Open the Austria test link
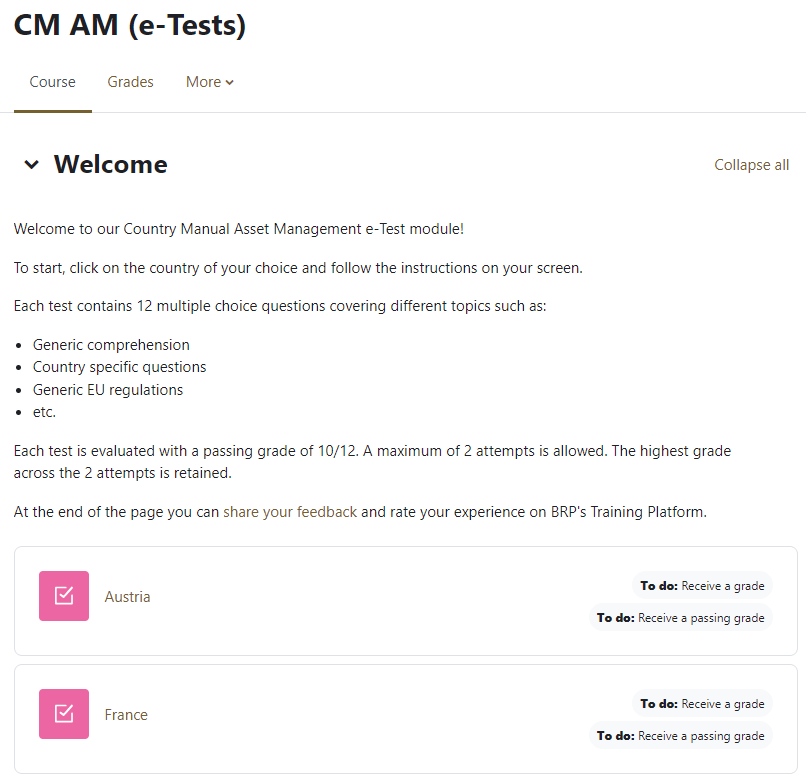 (127, 597)
